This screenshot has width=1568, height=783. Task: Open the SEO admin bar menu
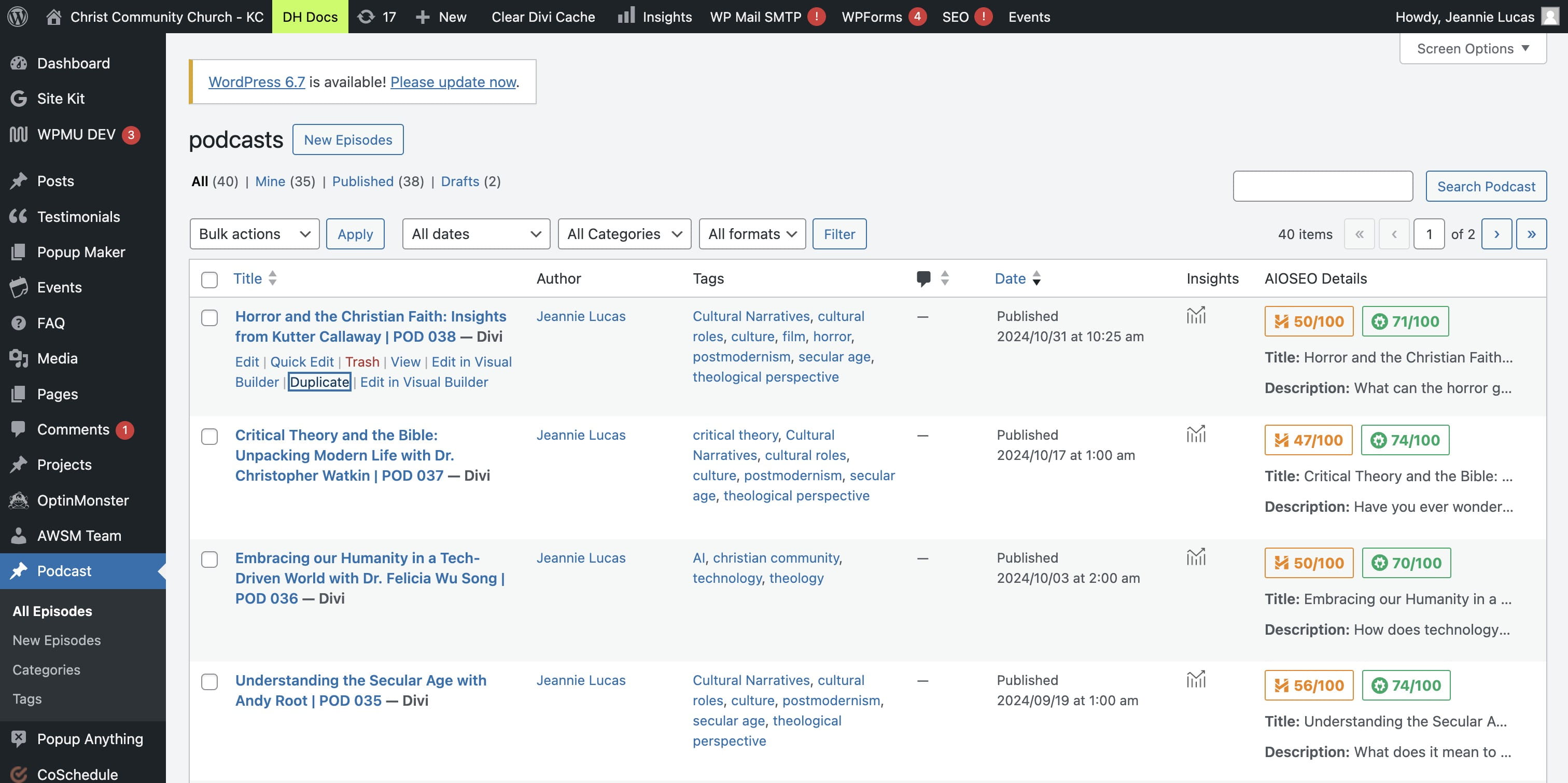tap(967, 17)
